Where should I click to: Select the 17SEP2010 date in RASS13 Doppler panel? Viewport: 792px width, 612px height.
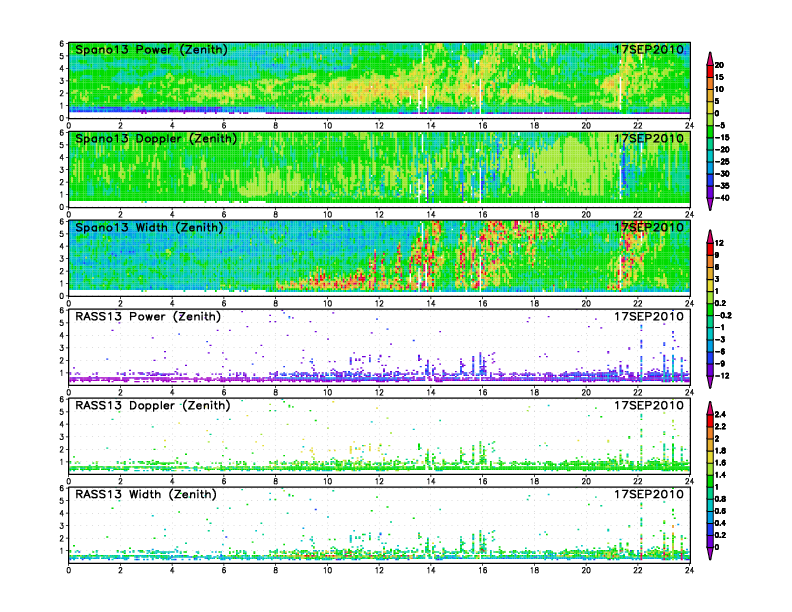[649, 405]
